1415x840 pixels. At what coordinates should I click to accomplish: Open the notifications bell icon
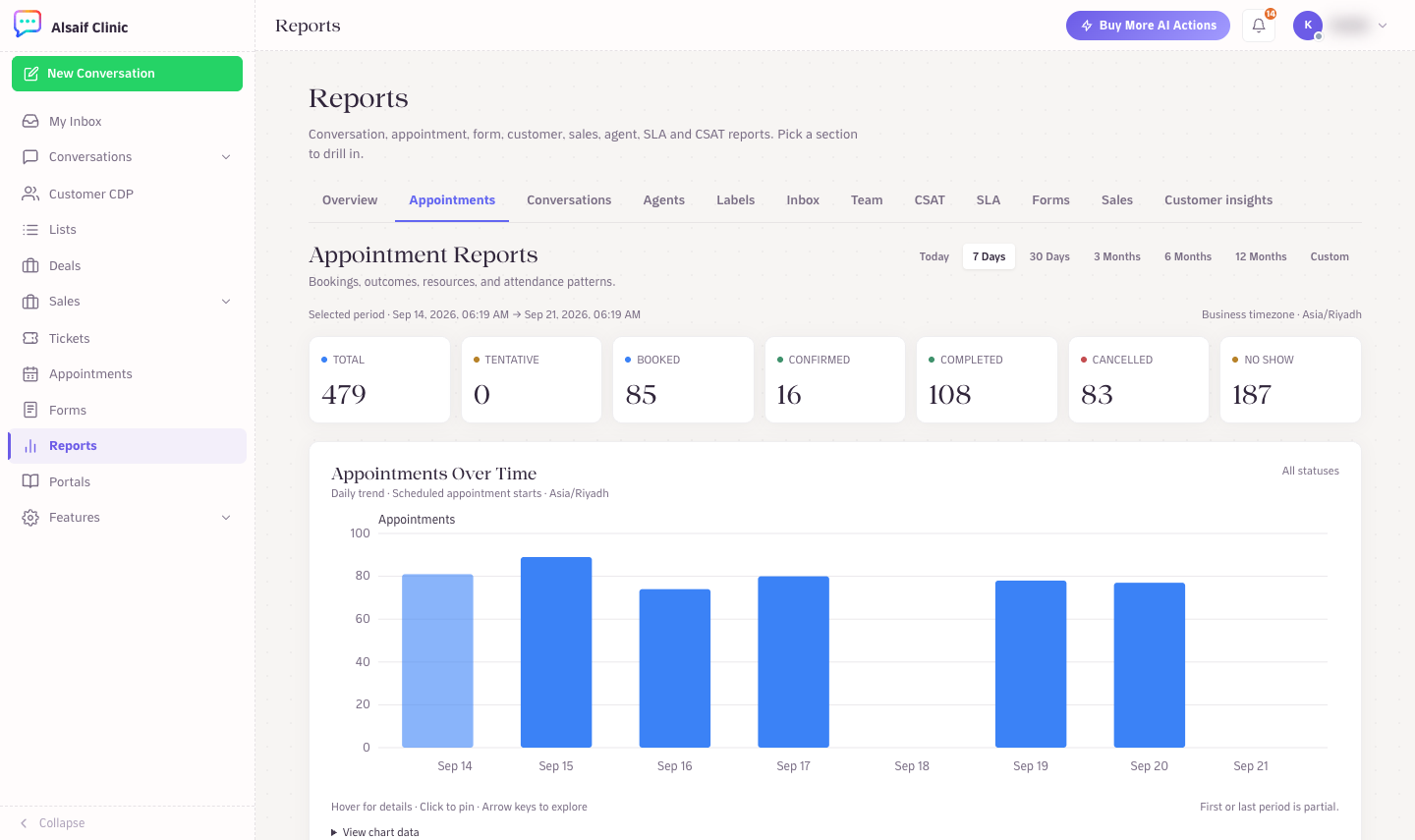pyautogui.click(x=1259, y=26)
